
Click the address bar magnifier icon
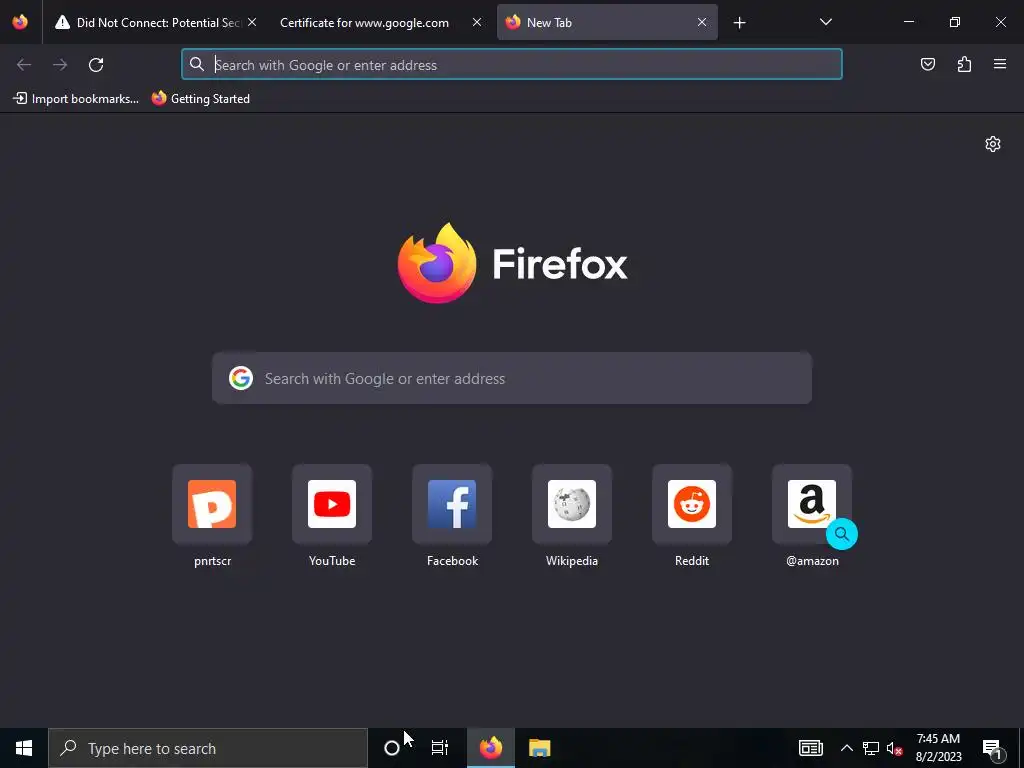197,64
